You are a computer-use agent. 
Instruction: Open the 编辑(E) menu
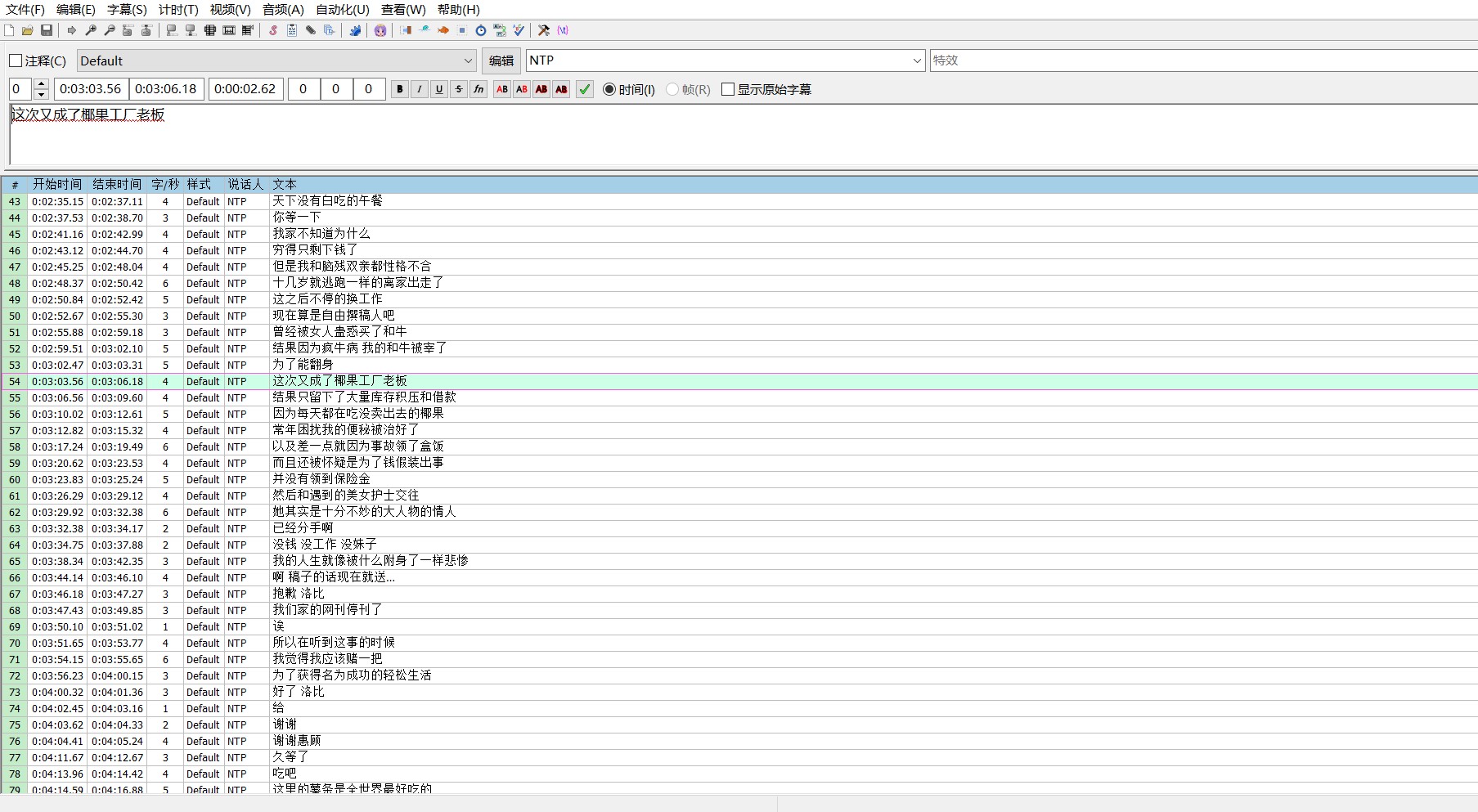coord(76,10)
